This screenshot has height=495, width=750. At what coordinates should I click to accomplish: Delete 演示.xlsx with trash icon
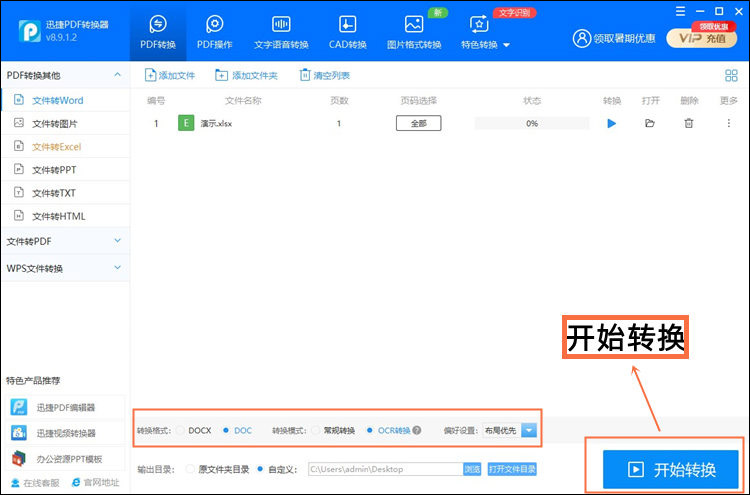[x=688, y=123]
